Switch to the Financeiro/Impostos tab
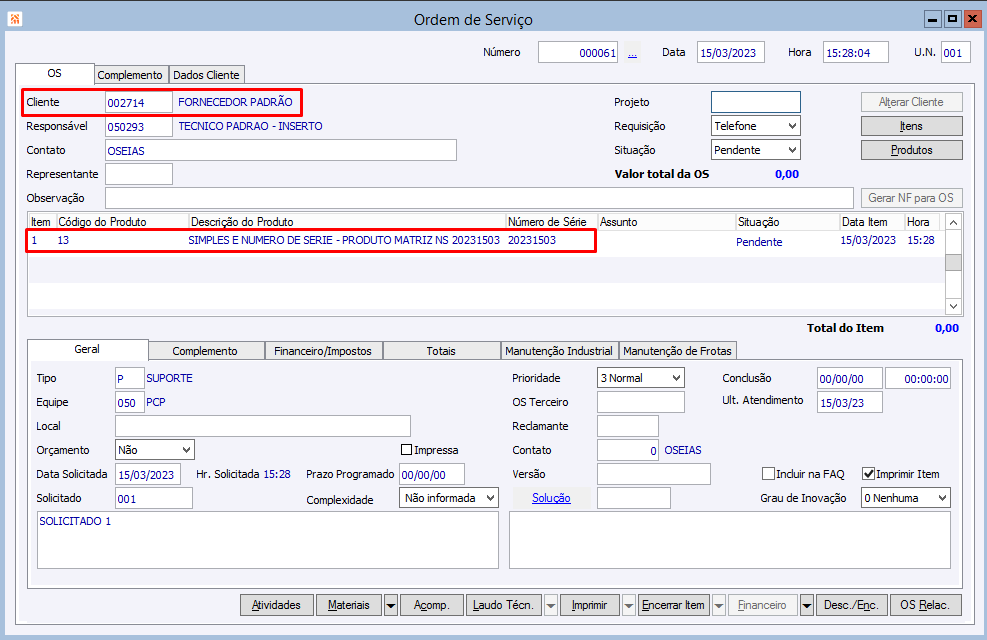Image resolution: width=987 pixels, height=640 pixels. pyautogui.click(x=323, y=351)
